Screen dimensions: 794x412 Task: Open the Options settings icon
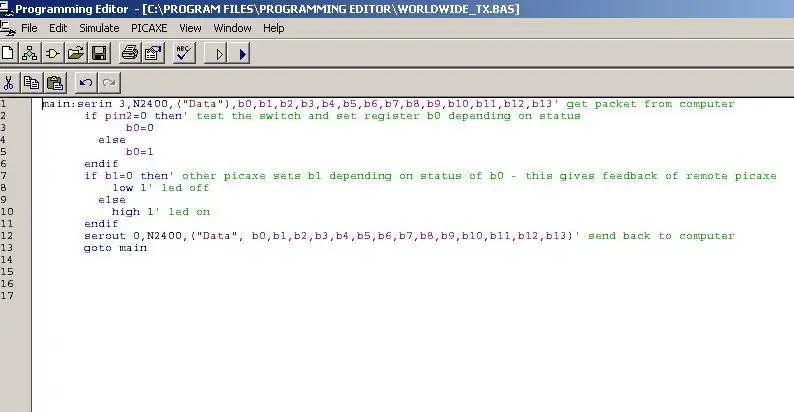[x=153, y=53]
